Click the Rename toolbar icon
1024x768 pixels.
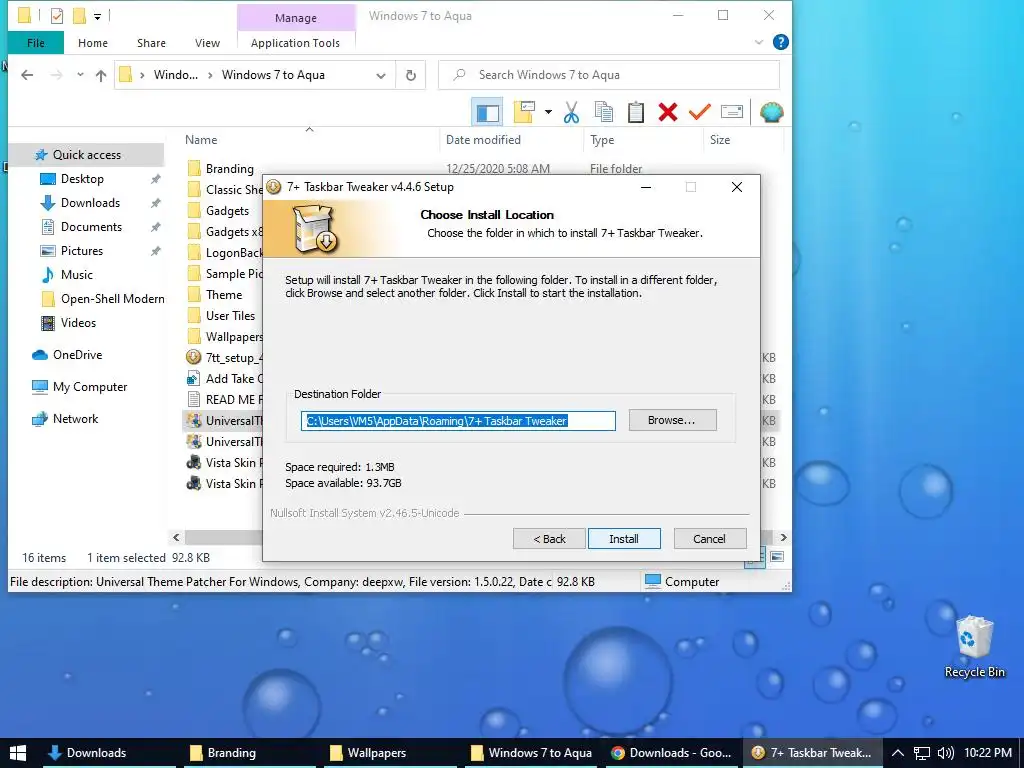pos(731,112)
